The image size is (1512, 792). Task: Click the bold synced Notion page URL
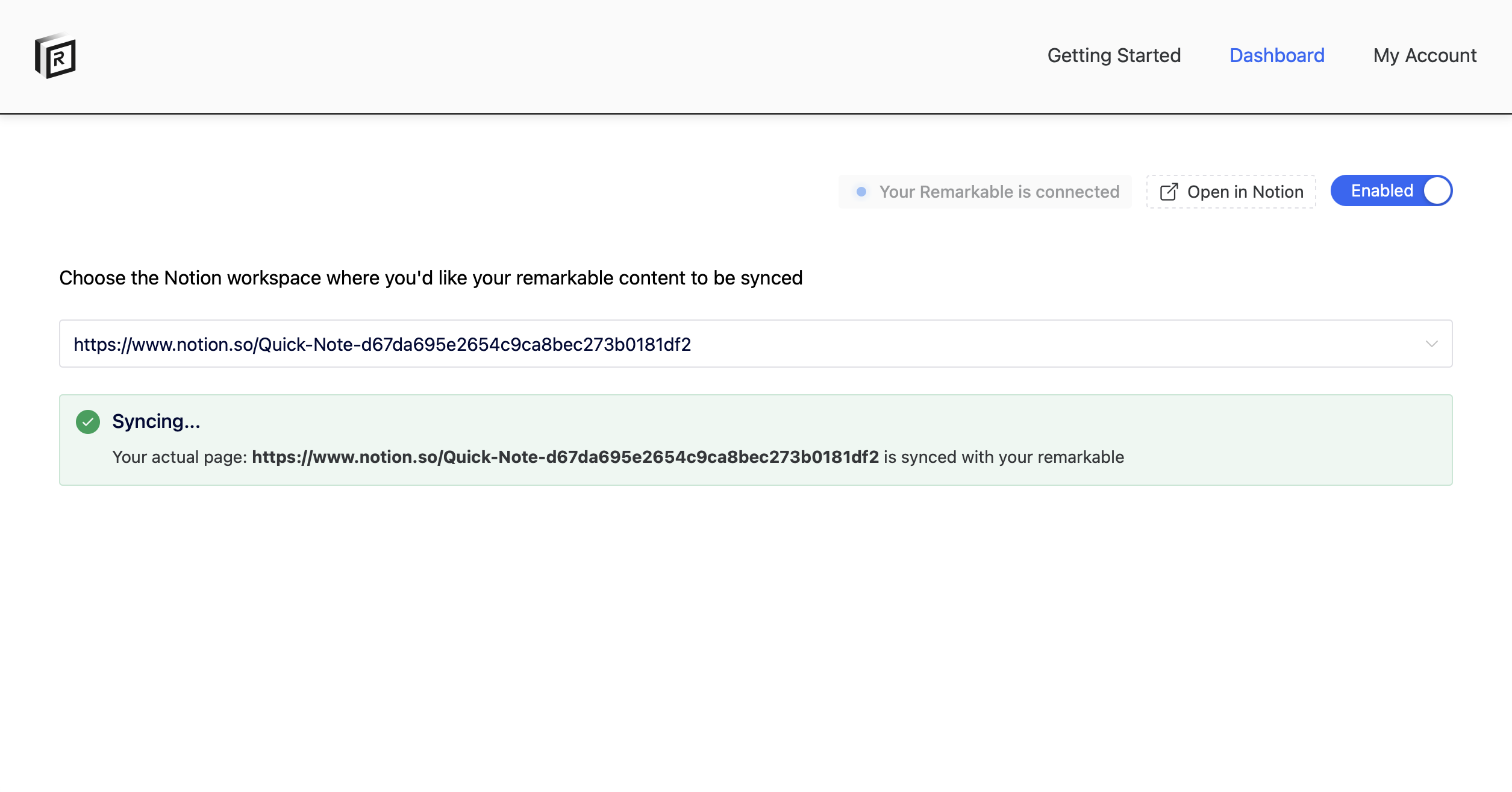565,457
